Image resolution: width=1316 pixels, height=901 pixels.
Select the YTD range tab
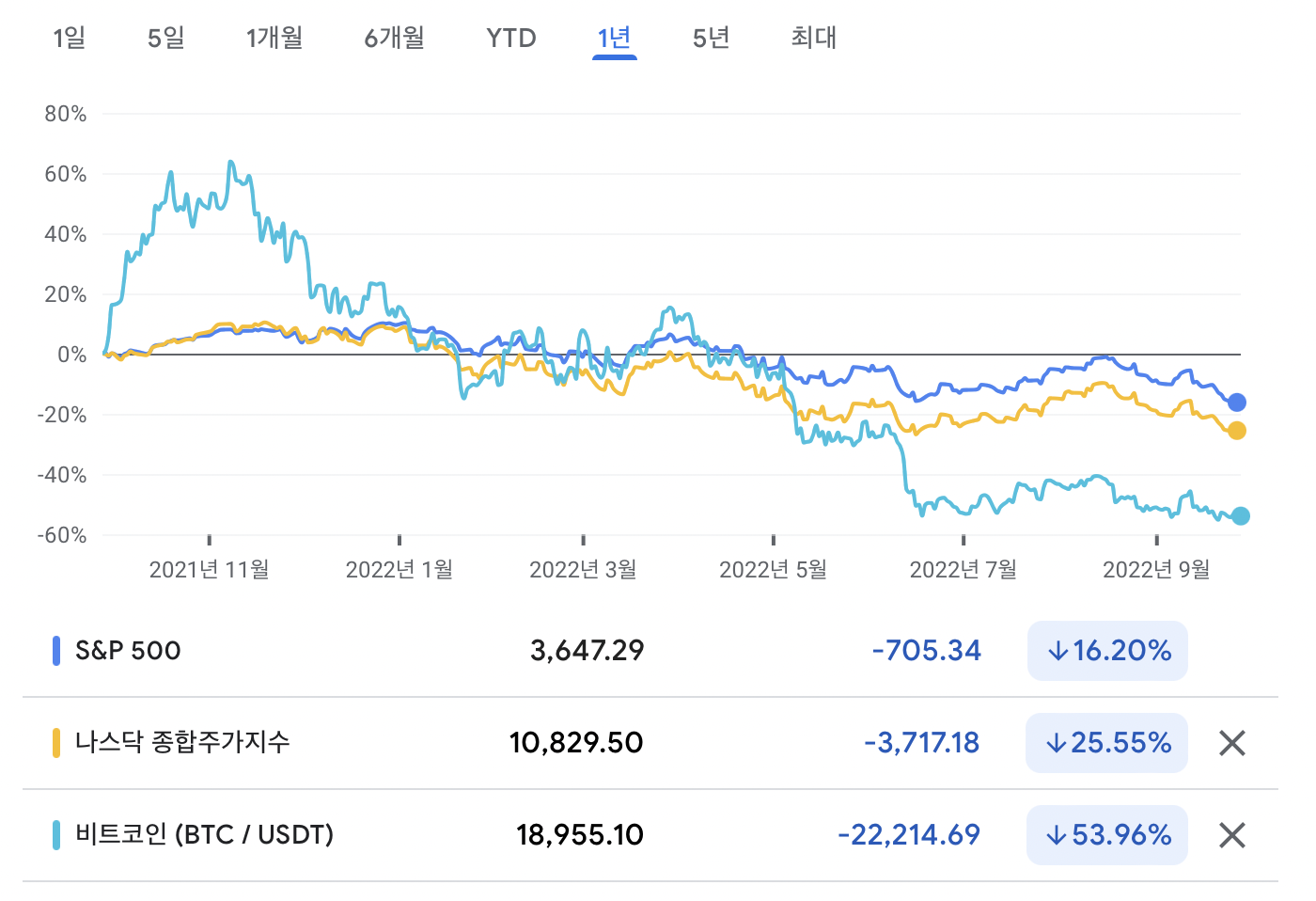click(x=511, y=38)
